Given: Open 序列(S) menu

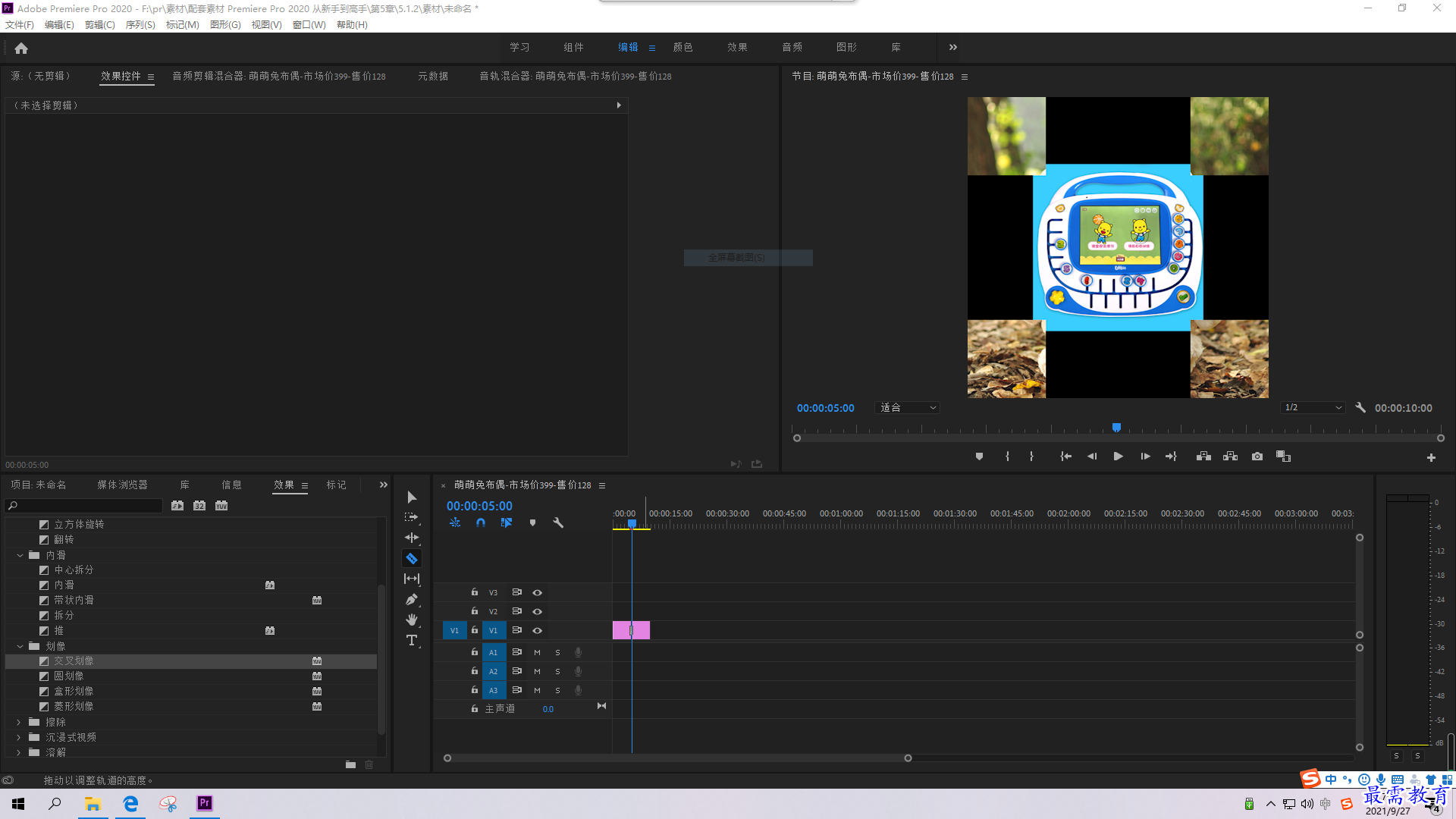Looking at the screenshot, I should [x=140, y=25].
